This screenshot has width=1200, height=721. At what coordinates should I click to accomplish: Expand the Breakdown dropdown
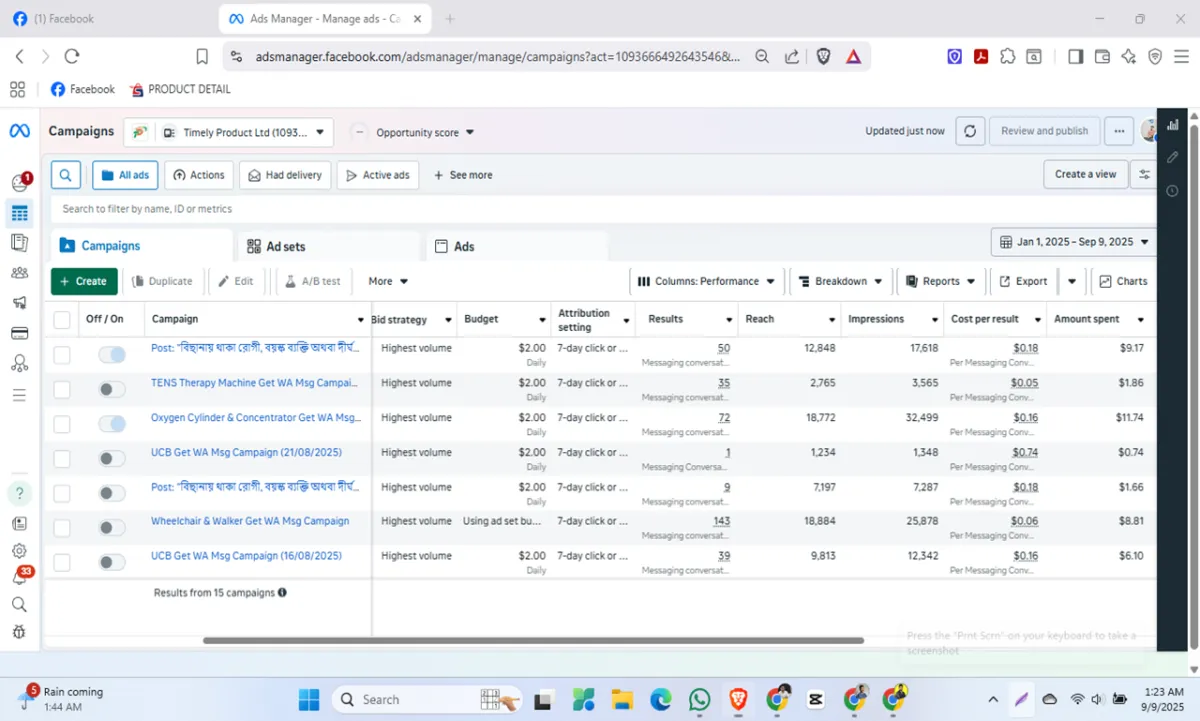[x=840, y=281]
